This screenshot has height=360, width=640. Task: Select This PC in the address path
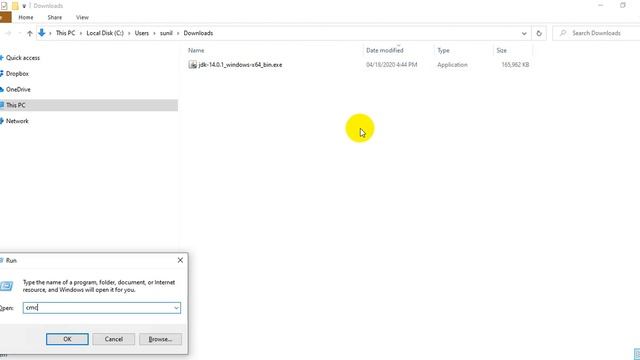(x=65, y=33)
